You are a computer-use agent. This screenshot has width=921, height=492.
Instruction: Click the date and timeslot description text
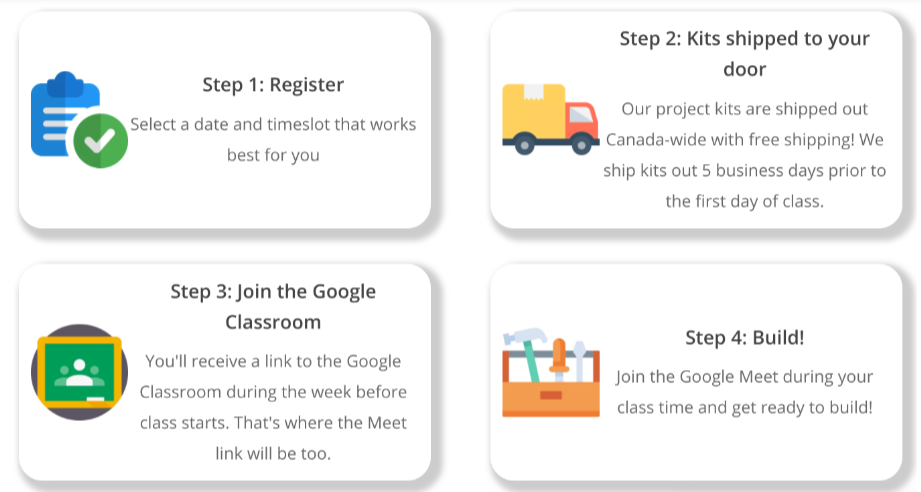(x=273, y=140)
